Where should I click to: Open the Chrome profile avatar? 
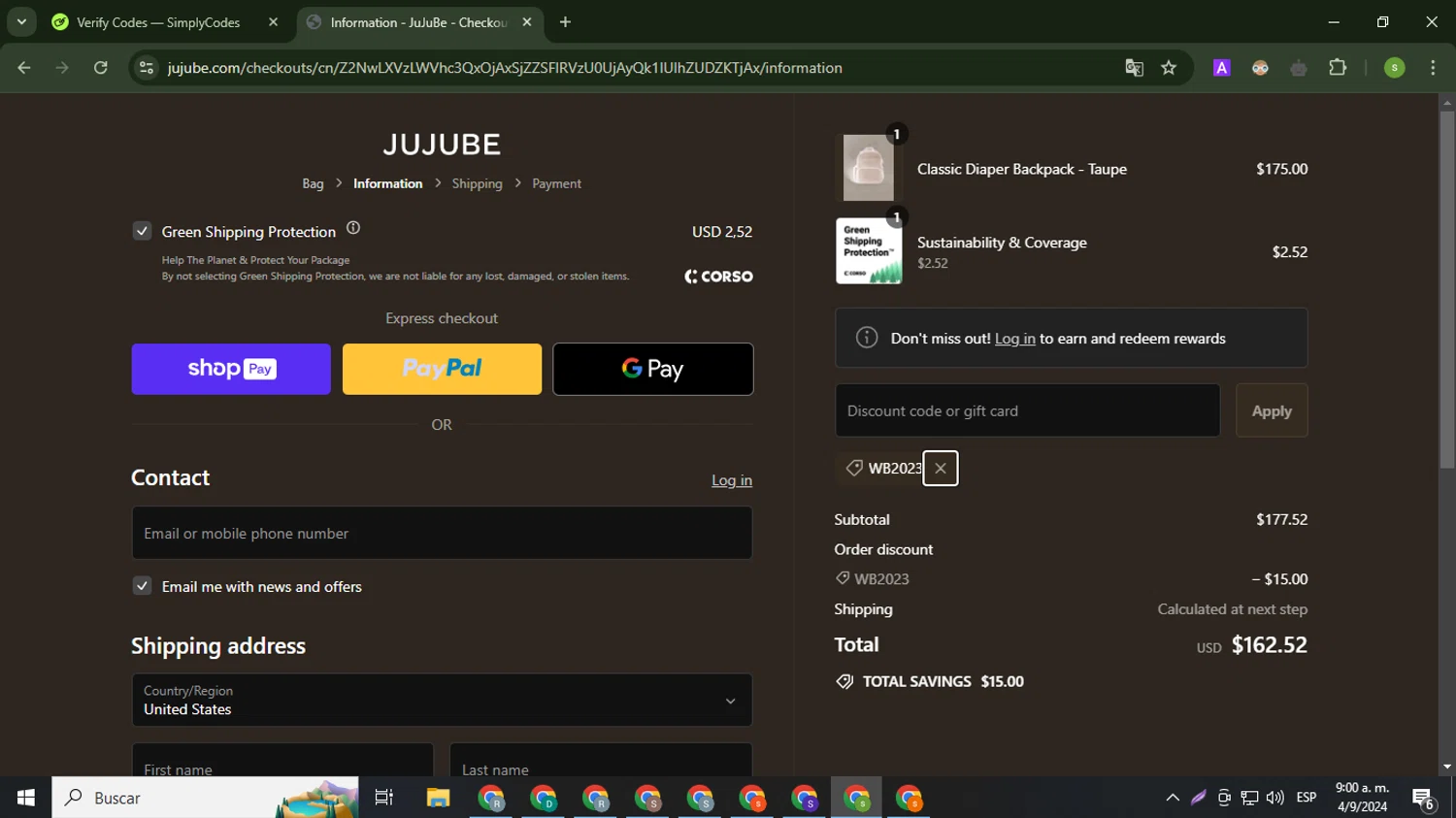1395,68
